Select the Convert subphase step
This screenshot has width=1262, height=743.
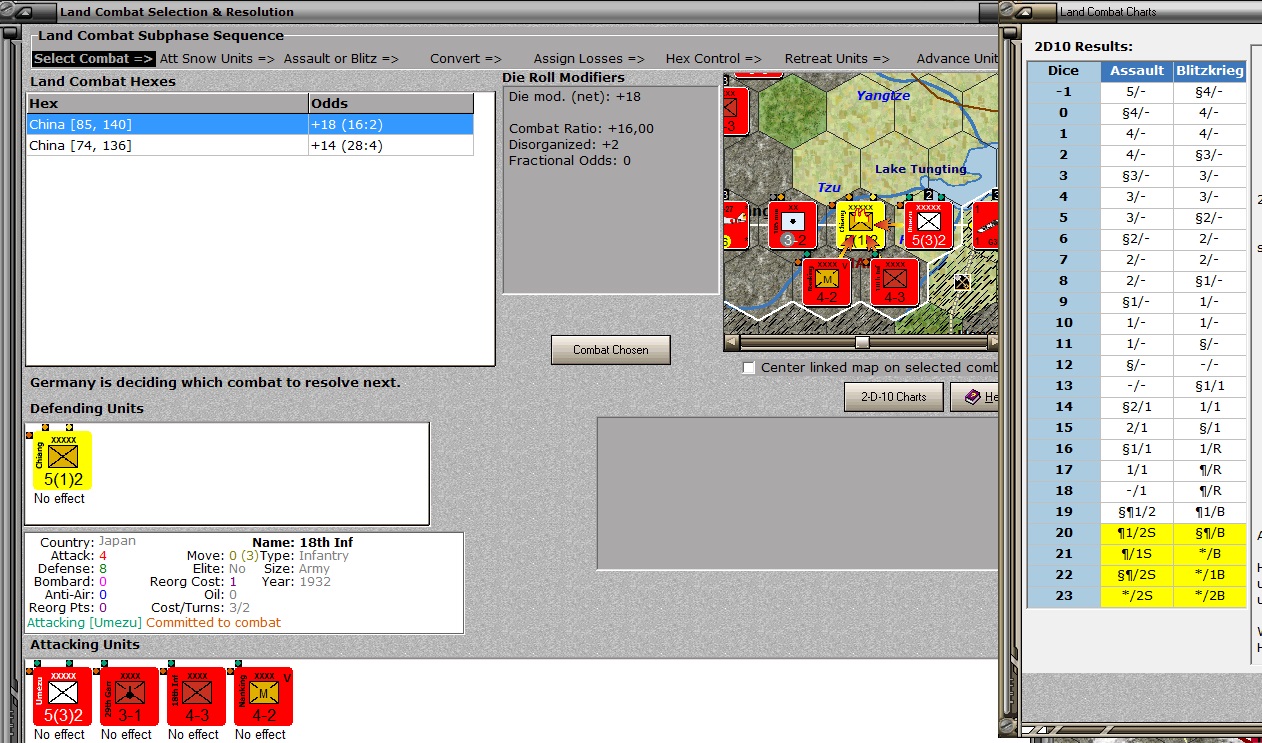[466, 59]
